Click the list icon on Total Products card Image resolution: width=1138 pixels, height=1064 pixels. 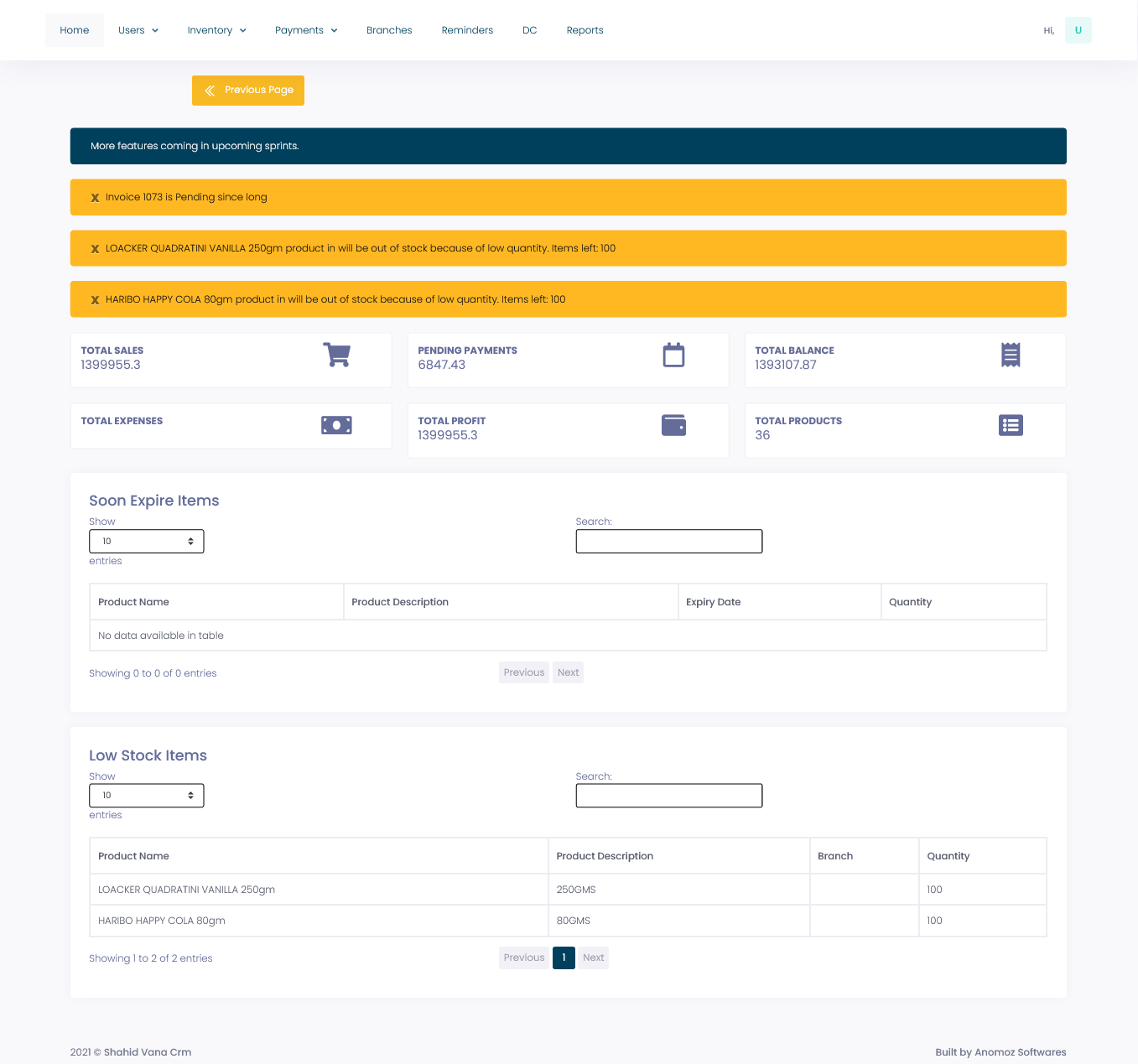pyautogui.click(x=1011, y=425)
